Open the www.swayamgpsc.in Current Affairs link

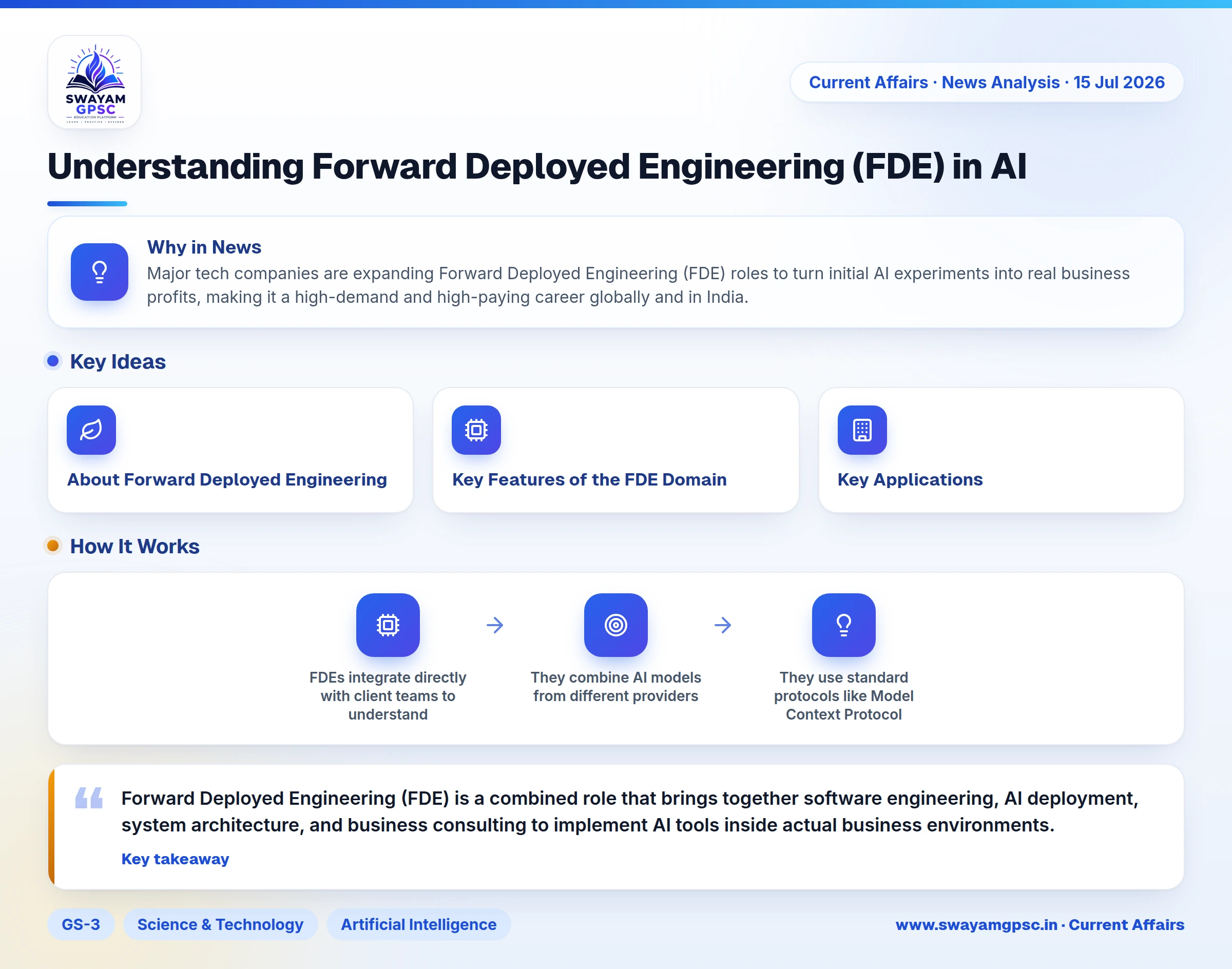1039,925
